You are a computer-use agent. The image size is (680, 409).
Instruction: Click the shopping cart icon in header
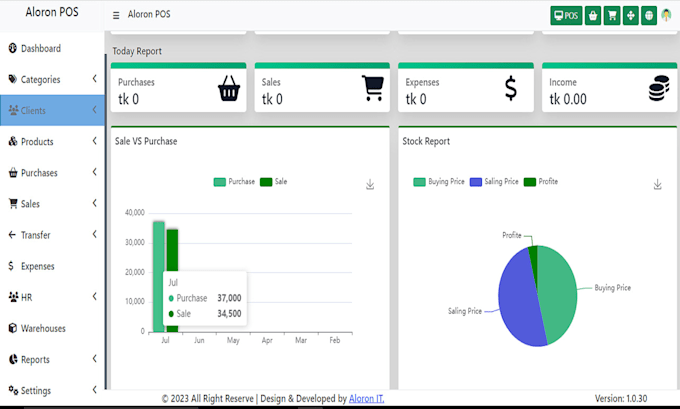pos(612,16)
